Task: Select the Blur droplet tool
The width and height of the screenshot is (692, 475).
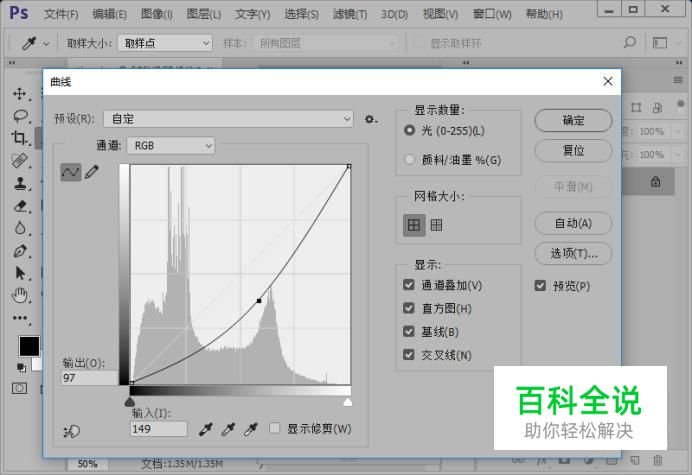Action: (20, 228)
